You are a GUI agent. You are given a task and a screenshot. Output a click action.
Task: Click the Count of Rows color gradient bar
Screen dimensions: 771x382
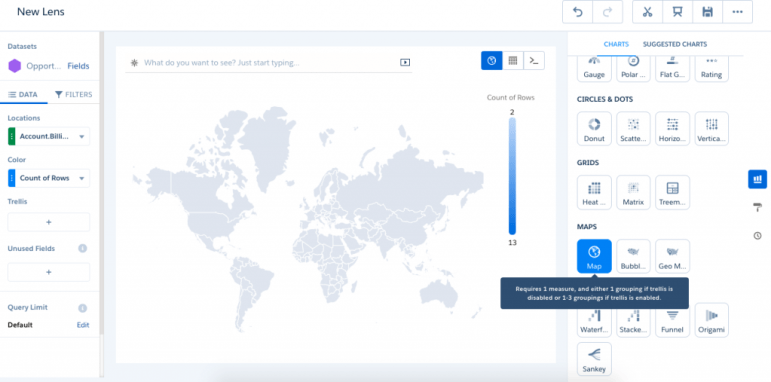click(512, 176)
